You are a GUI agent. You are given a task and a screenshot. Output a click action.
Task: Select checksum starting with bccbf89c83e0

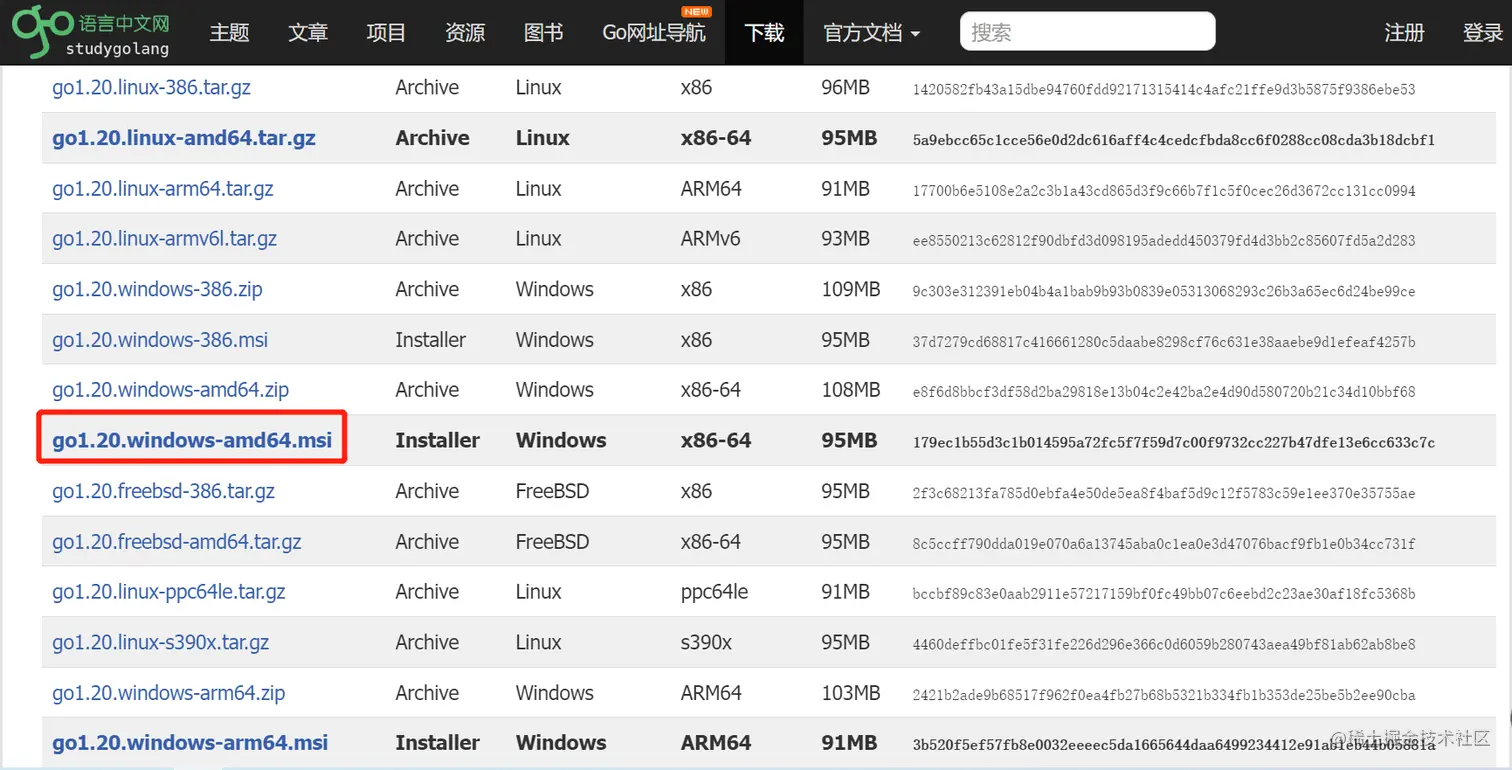[1164, 594]
